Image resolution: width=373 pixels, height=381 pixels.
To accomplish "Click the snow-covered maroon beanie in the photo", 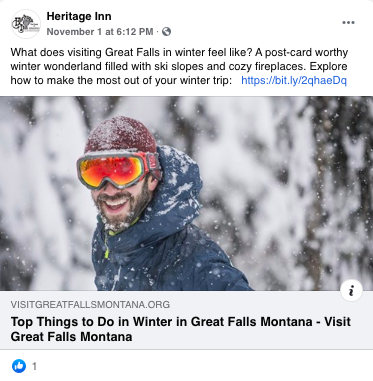I will click(121, 134).
